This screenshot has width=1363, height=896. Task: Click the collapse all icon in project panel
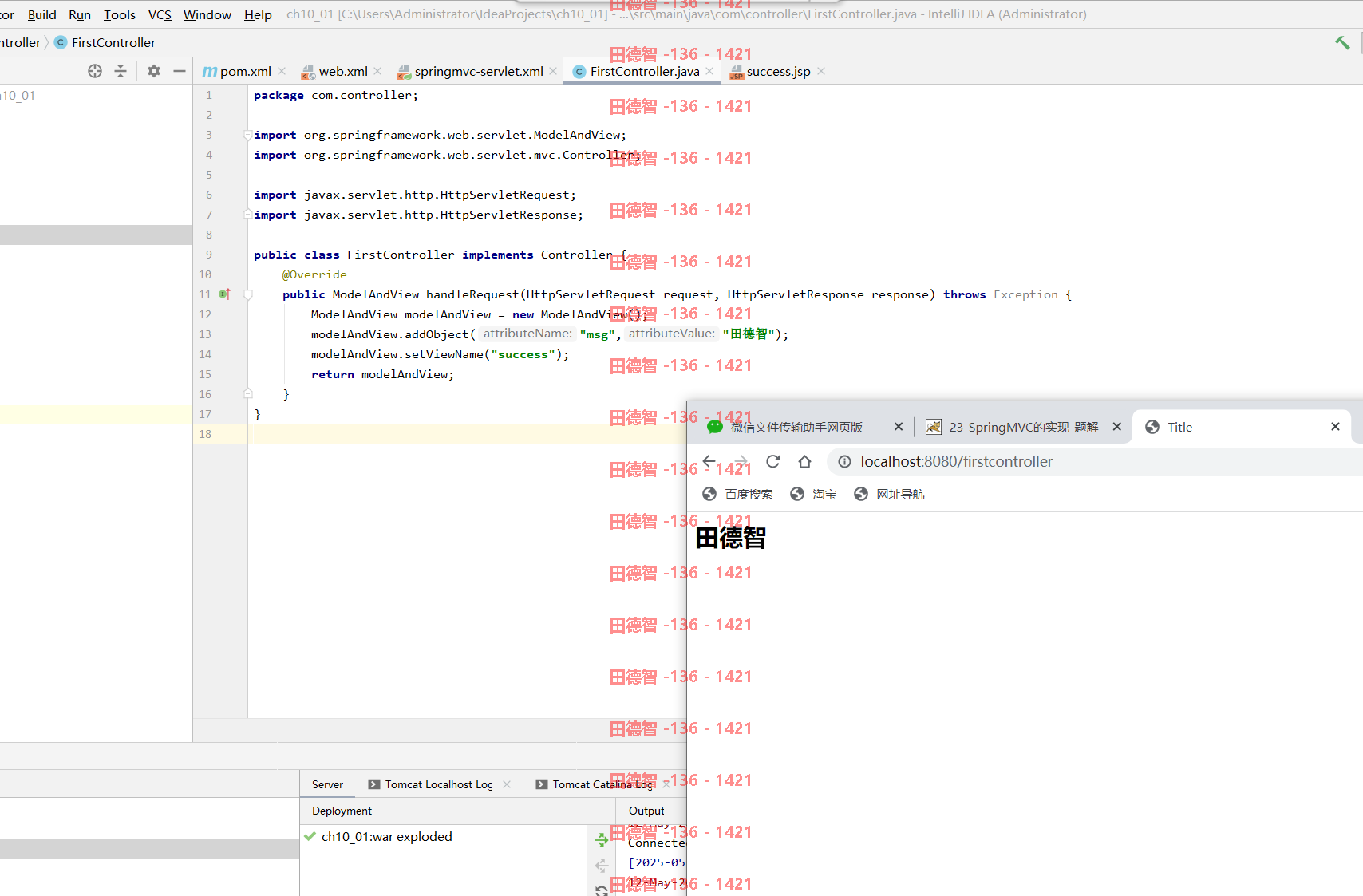(x=120, y=71)
